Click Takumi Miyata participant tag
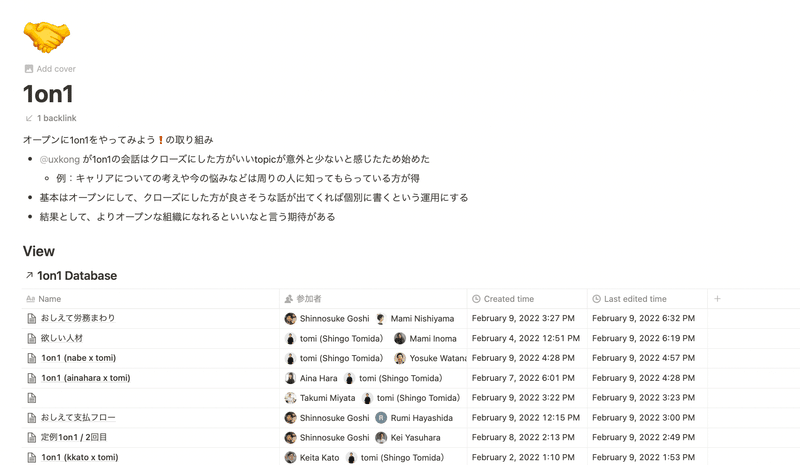The image size is (800, 465). 320,398
